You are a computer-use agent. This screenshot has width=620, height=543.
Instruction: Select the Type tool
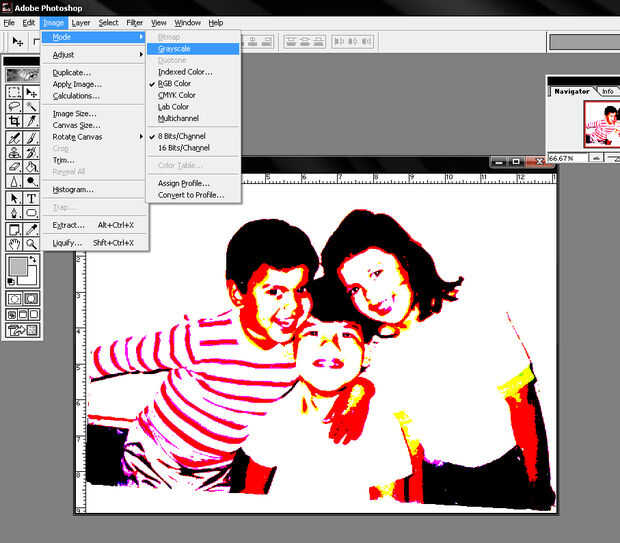tap(31, 198)
